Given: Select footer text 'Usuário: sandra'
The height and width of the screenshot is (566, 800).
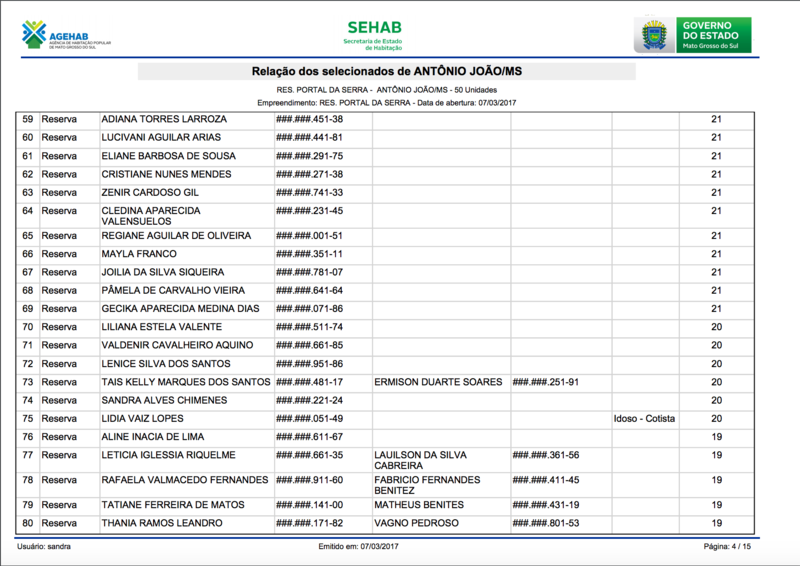Looking at the screenshot, I should [x=44, y=547].
